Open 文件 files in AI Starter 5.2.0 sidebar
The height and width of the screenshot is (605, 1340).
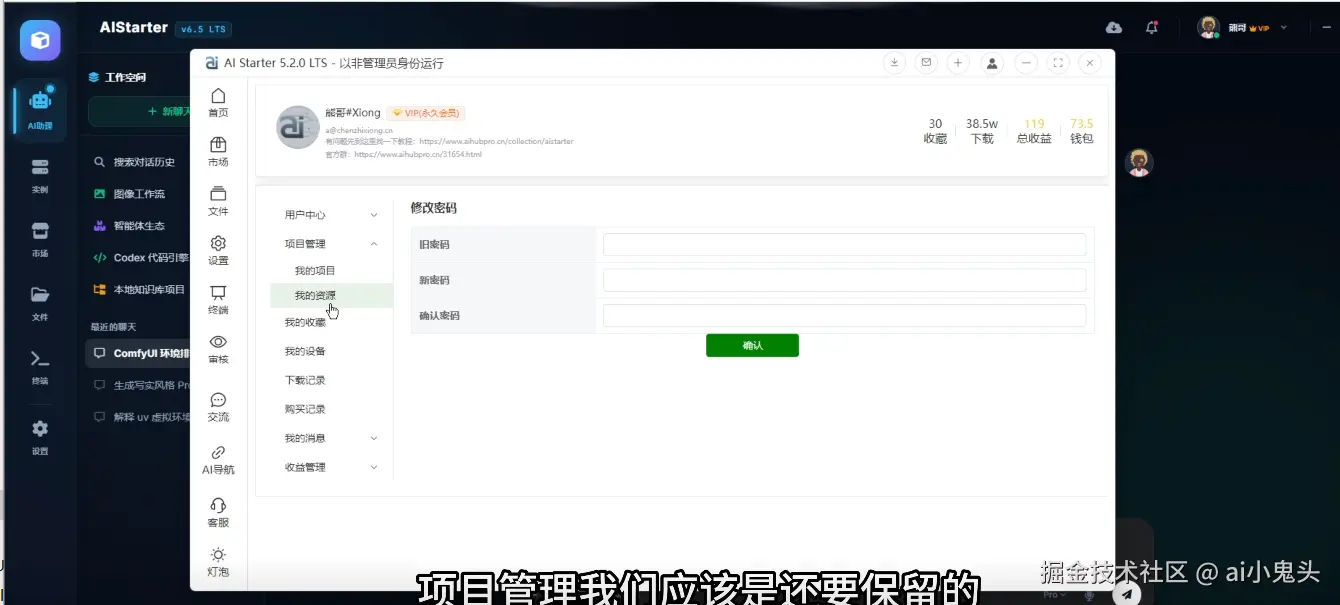218,201
